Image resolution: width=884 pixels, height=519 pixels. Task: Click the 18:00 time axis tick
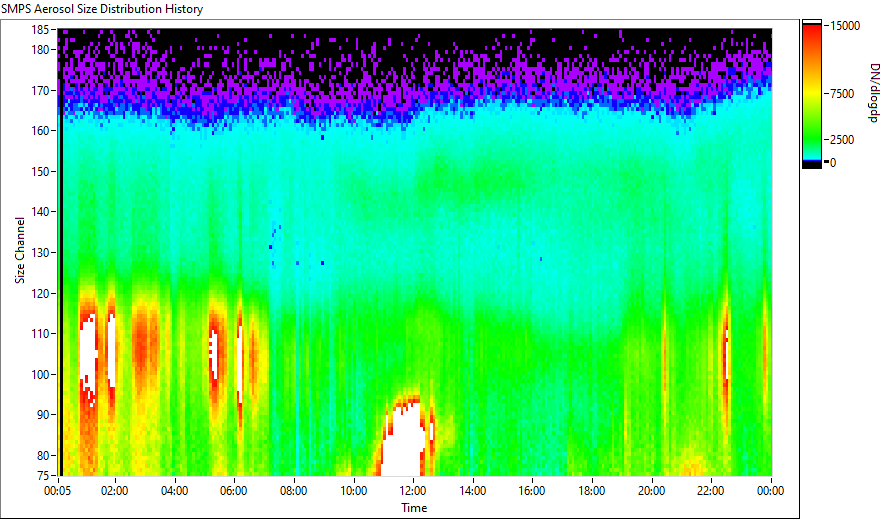click(x=592, y=491)
